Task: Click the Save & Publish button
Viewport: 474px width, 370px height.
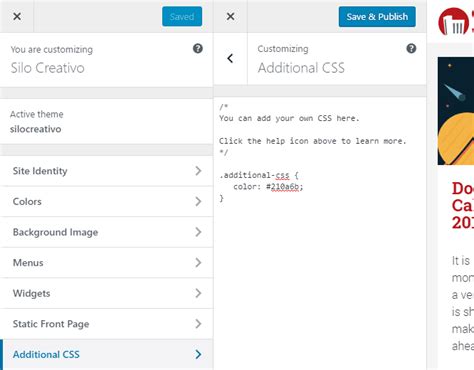Action: pyautogui.click(x=377, y=16)
